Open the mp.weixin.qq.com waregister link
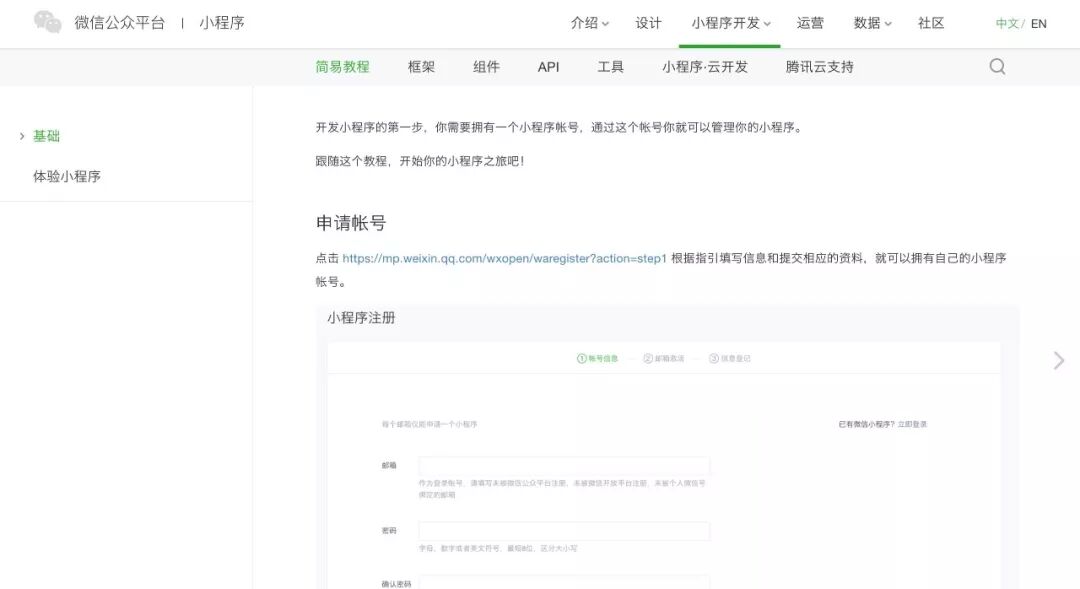1080x589 pixels. click(x=505, y=258)
